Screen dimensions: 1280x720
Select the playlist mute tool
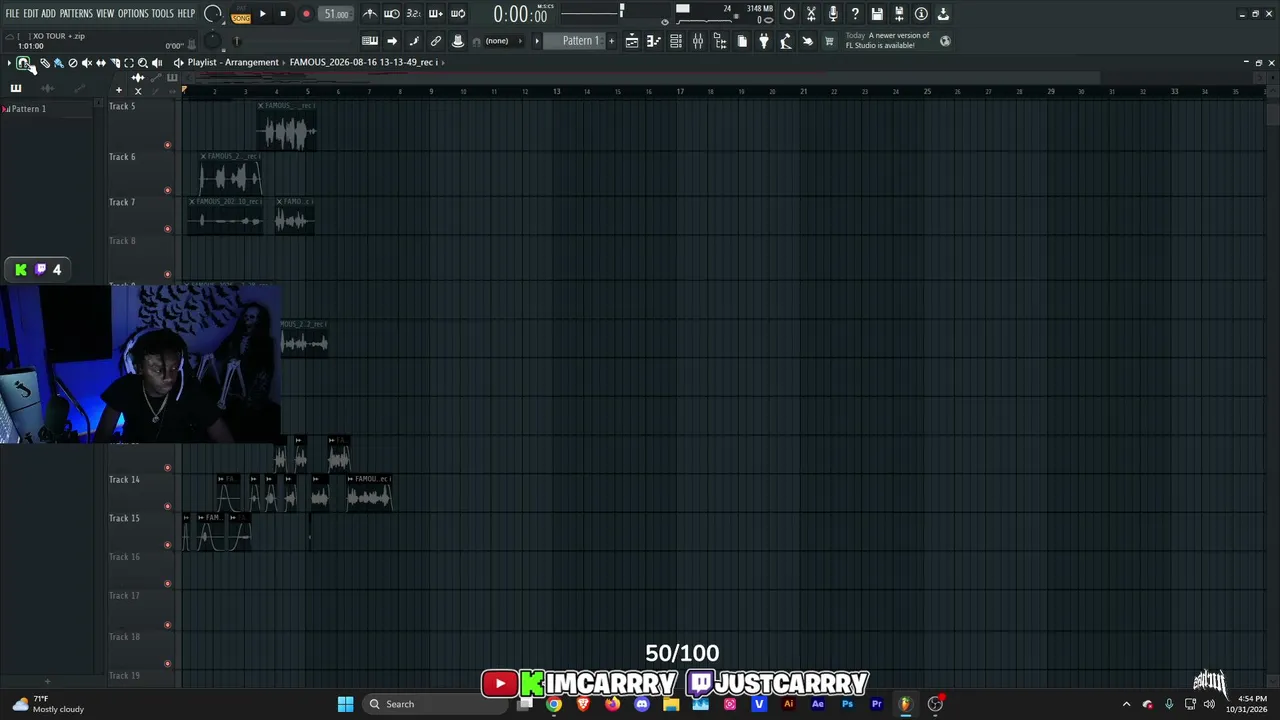coord(87,63)
